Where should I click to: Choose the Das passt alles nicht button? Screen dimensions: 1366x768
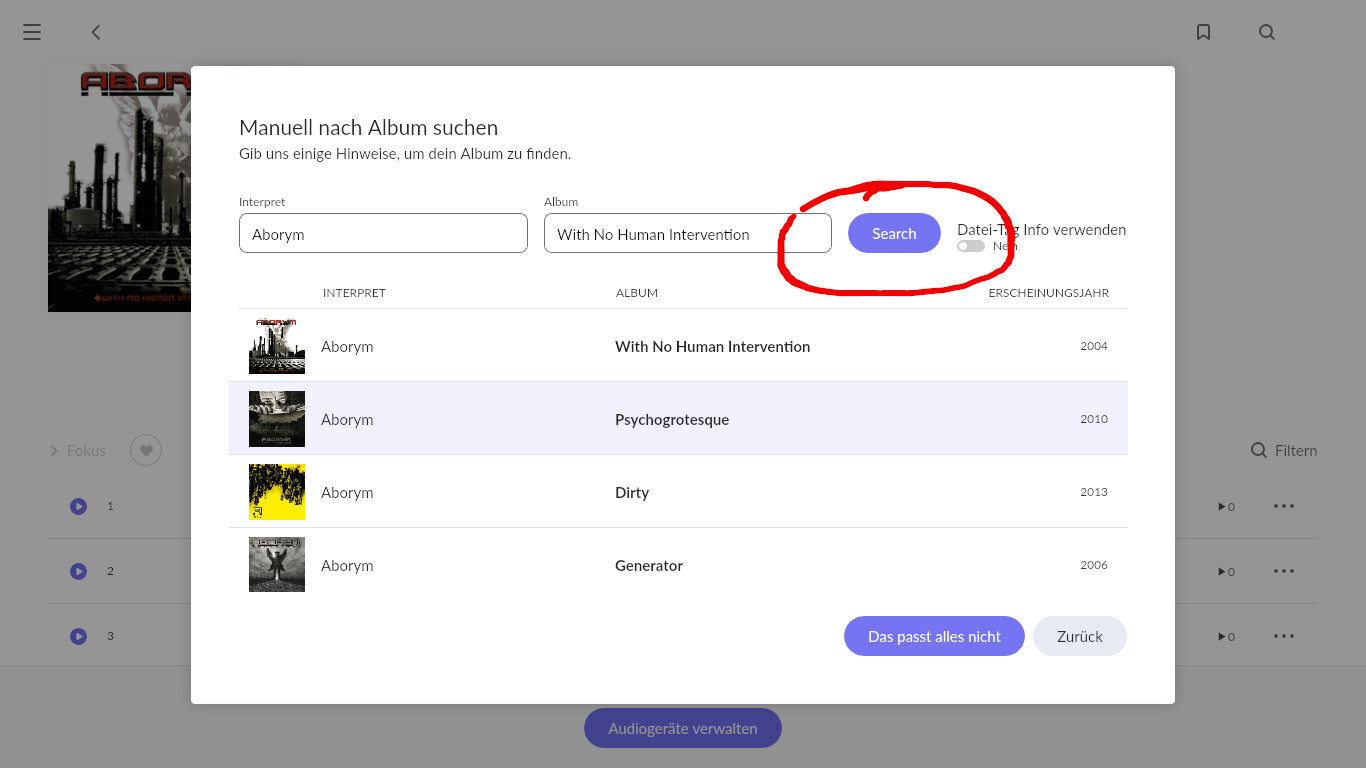[x=934, y=636]
